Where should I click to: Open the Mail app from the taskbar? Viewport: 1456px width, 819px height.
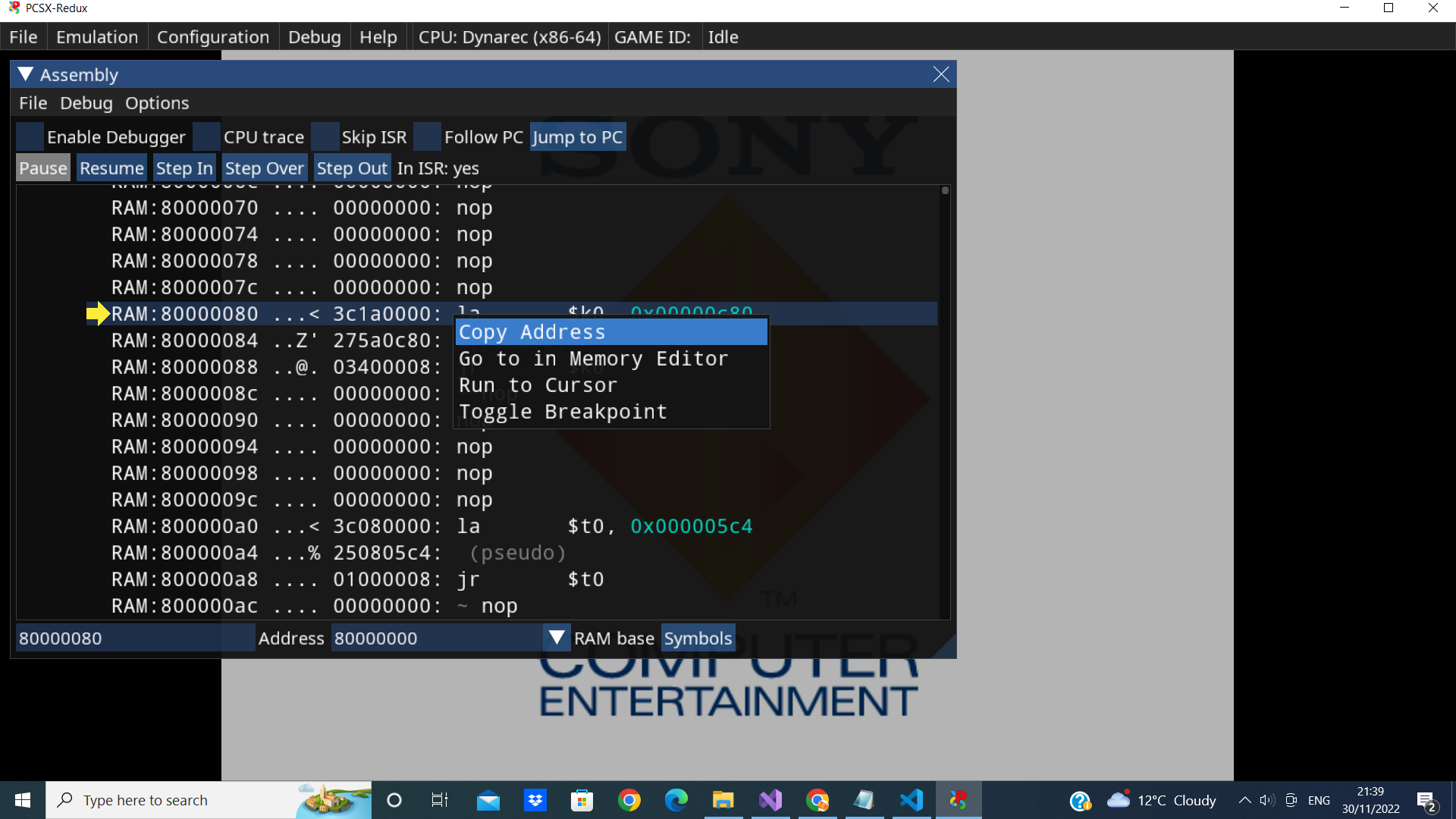[x=488, y=799]
